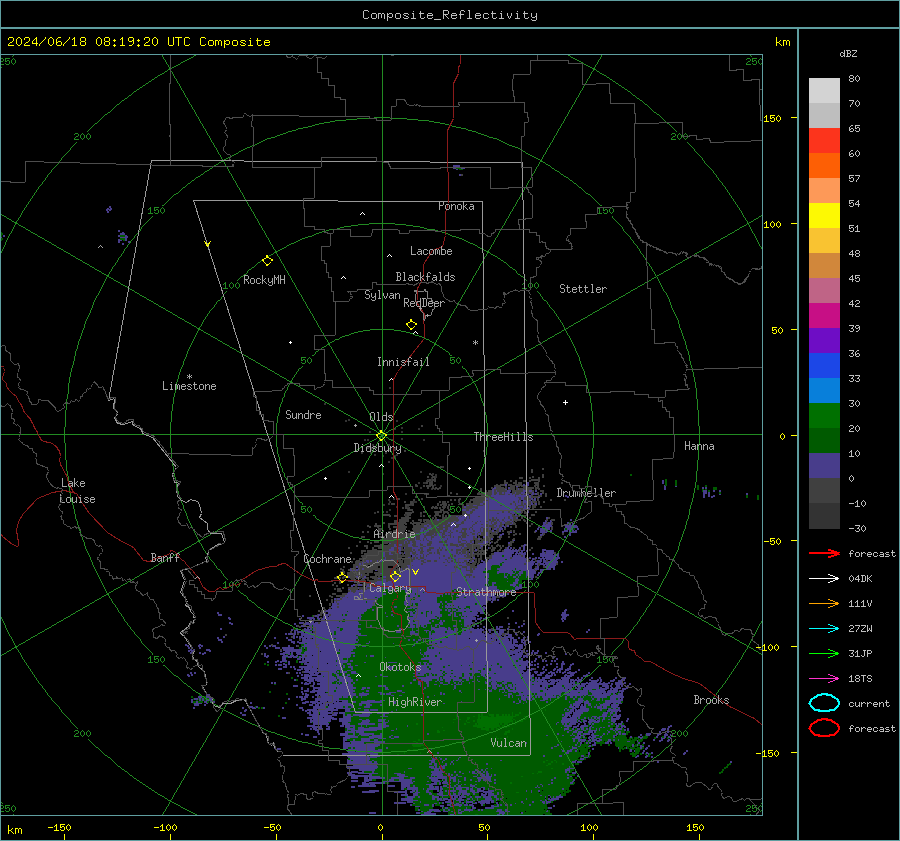Click the Innisfail city label
The width and height of the screenshot is (900, 841).
tap(403, 362)
